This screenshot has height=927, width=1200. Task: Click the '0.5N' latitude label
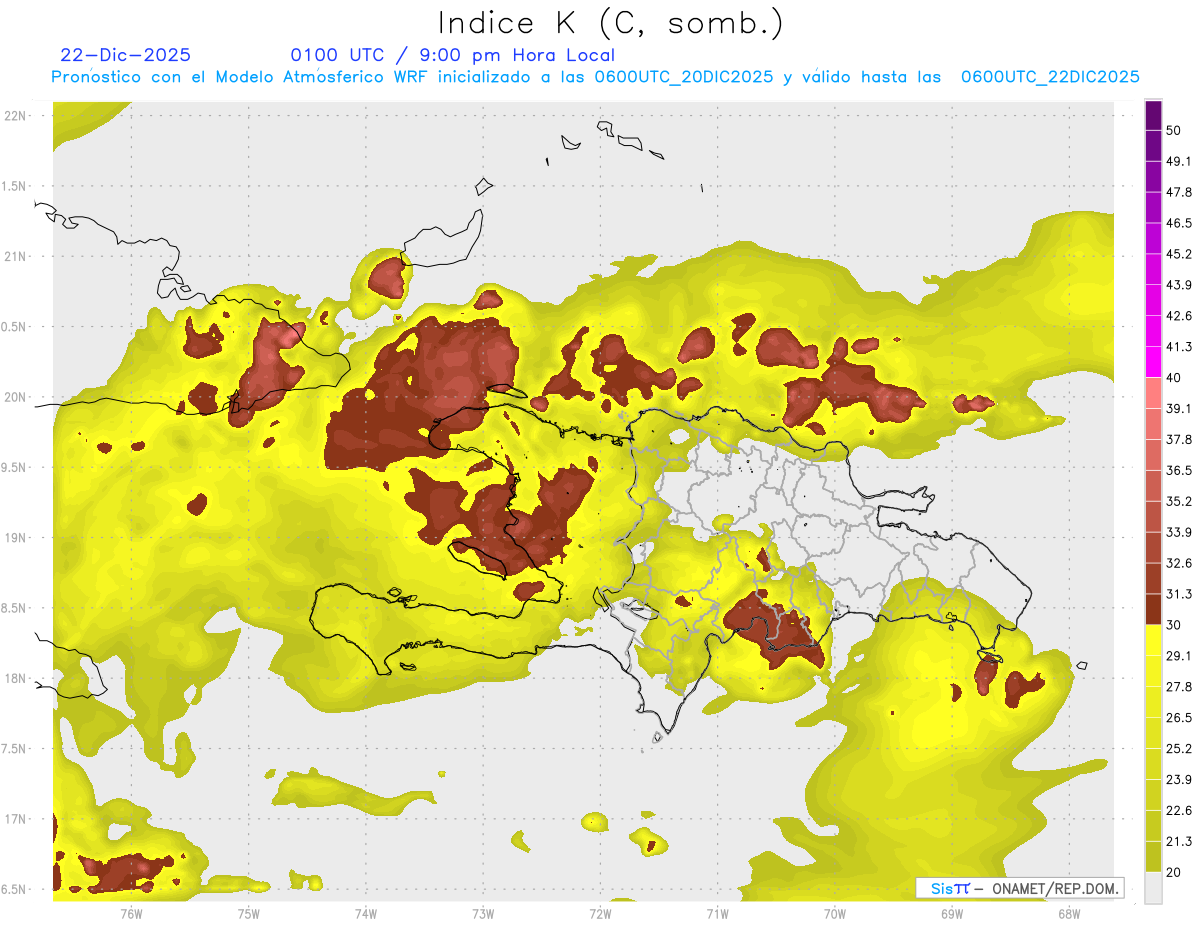pyautogui.click(x=13, y=327)
